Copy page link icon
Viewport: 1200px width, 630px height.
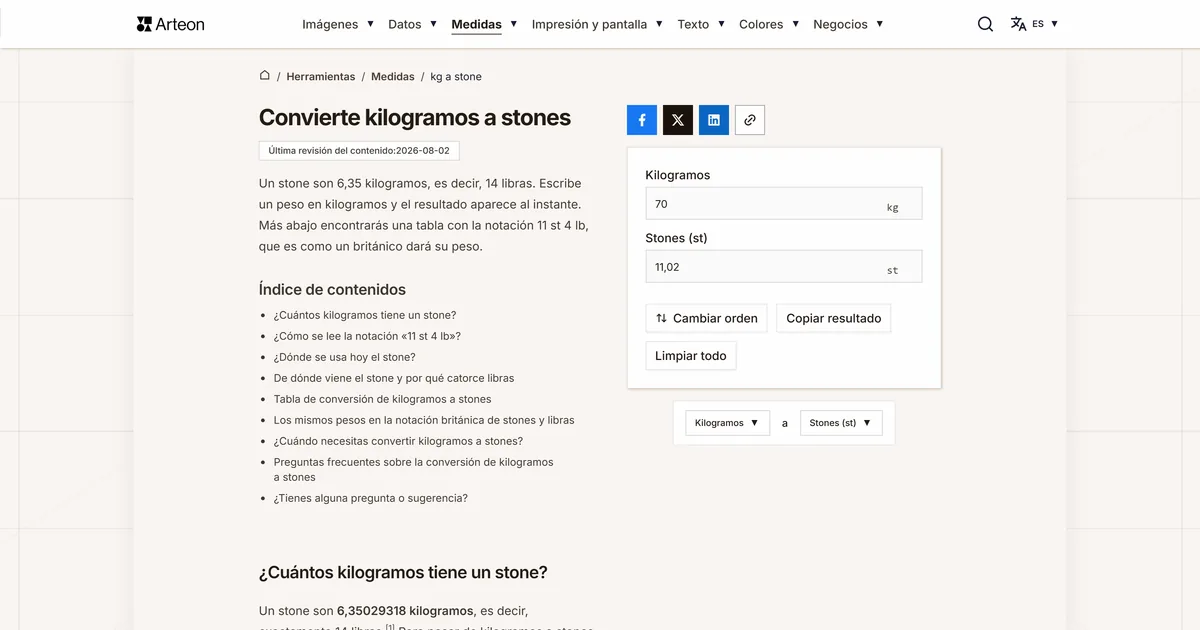coord(750,120)
